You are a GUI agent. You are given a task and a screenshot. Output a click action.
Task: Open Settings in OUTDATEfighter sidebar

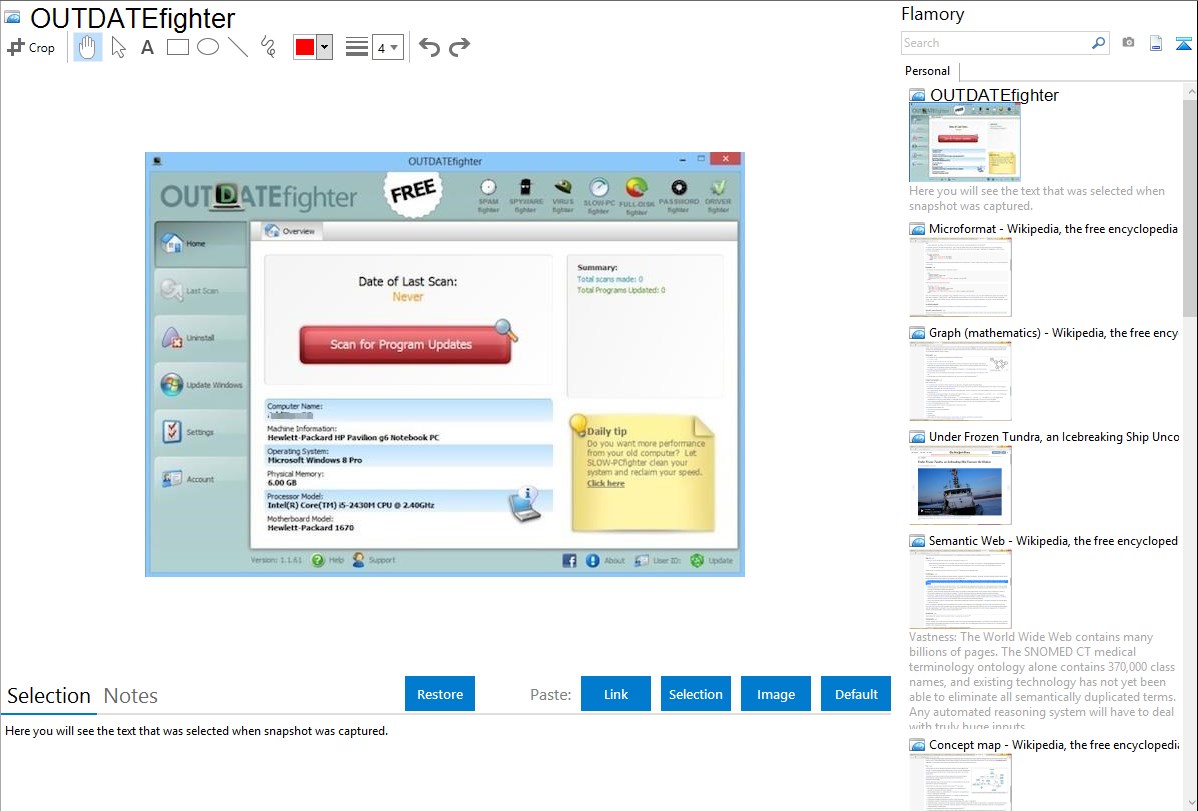(x=201, y=433)
